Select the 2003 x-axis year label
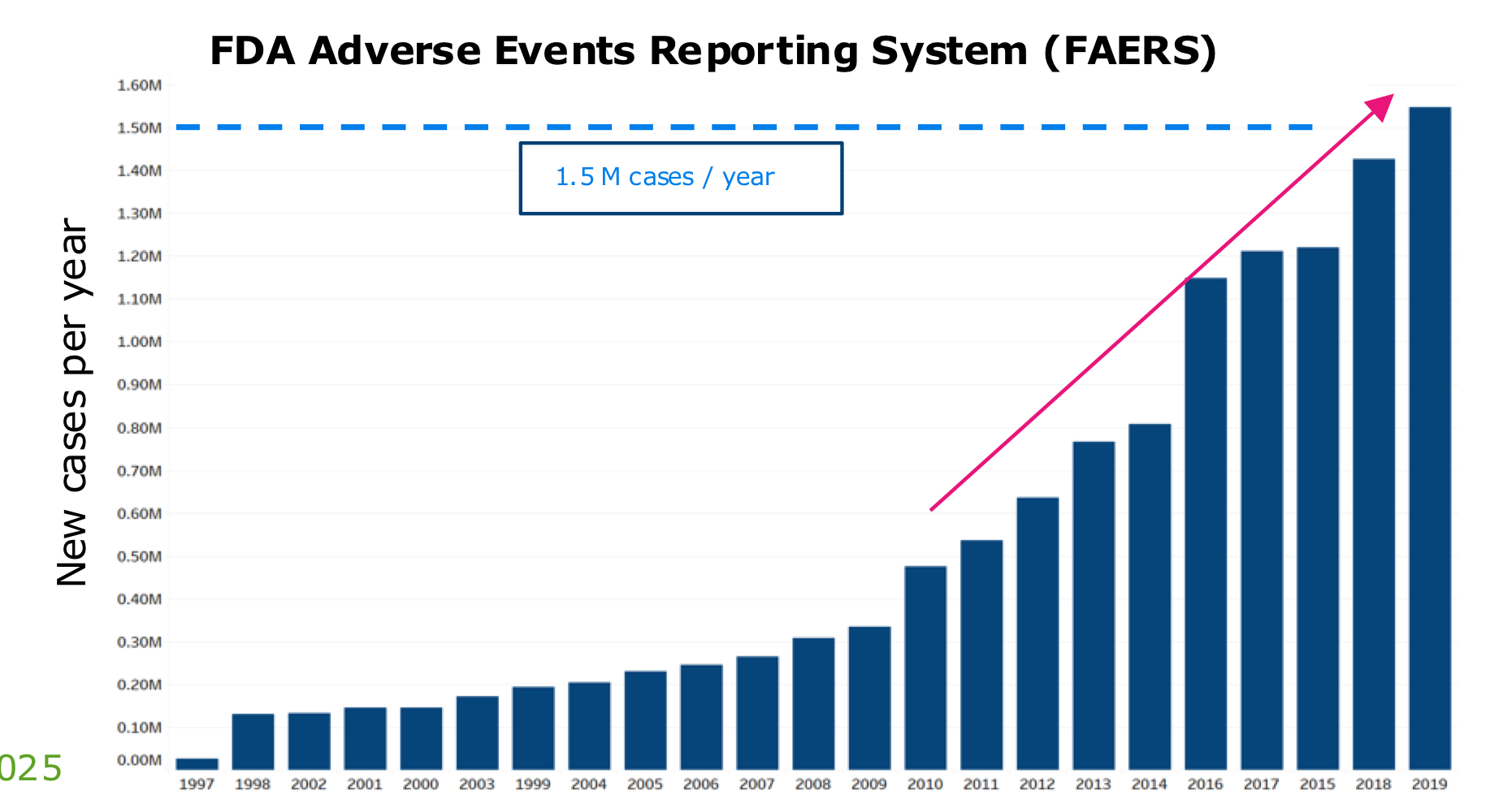The height and width of the screenshot is (812, 1486). click(476, 784)
